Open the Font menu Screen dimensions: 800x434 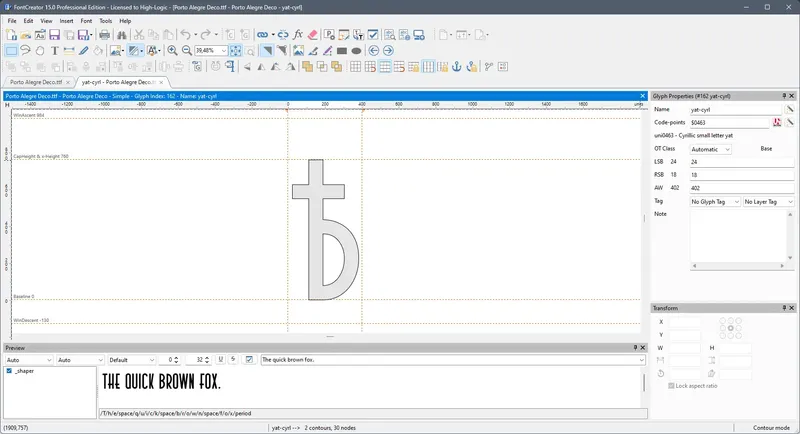[x=86, y=21]
